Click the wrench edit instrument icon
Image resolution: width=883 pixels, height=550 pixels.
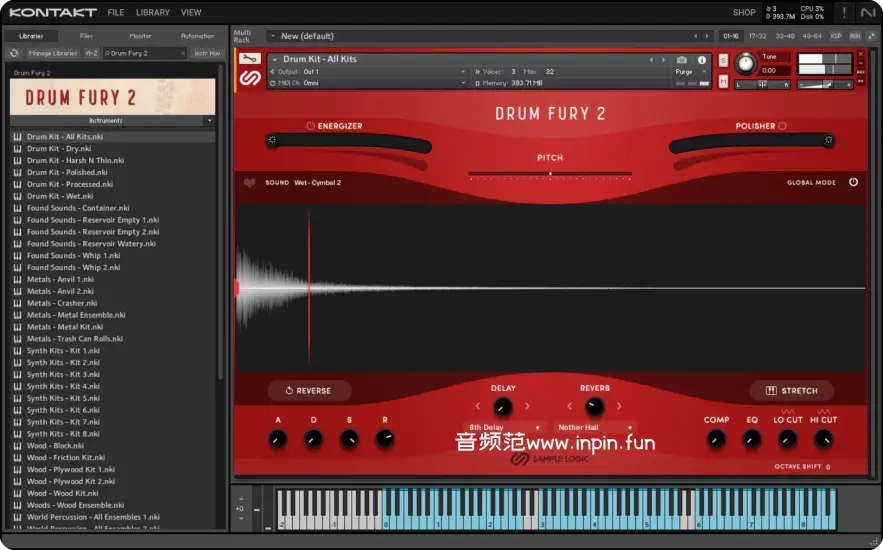tap(250, 59)
